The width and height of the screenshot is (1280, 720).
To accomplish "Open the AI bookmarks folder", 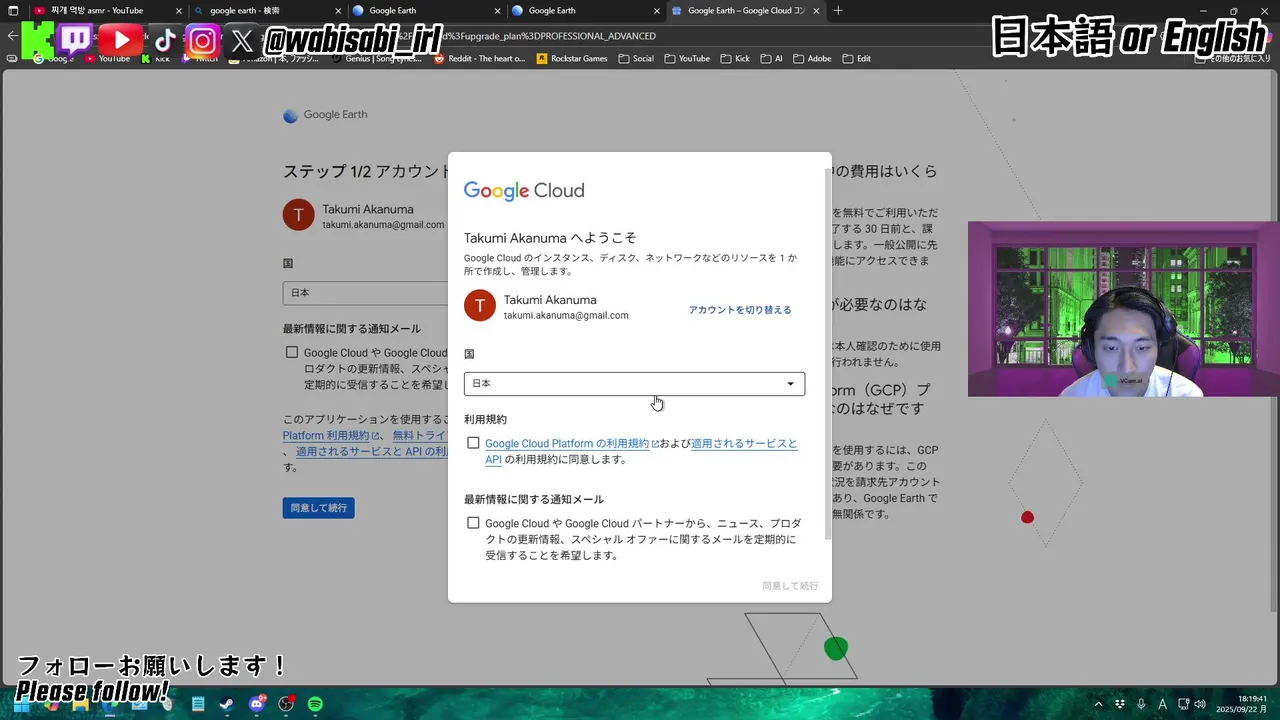I will click(771, 59).
